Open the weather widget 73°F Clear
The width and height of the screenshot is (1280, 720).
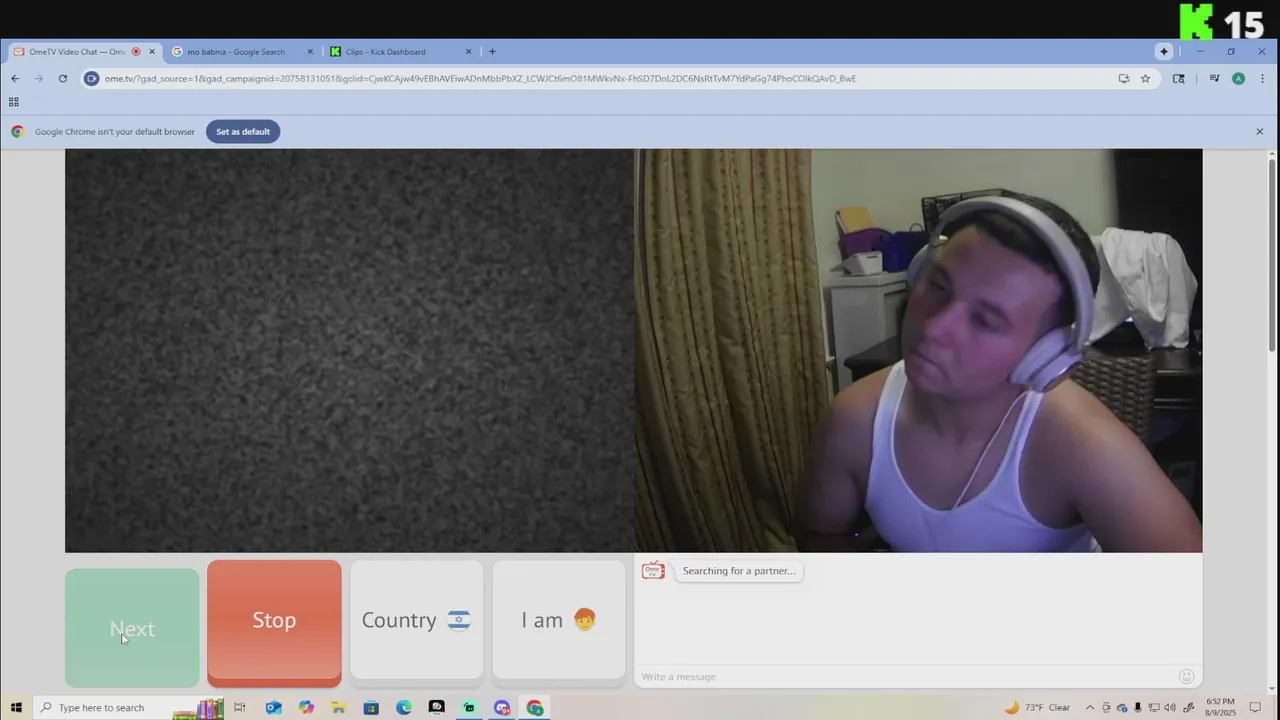point(1038,708)
